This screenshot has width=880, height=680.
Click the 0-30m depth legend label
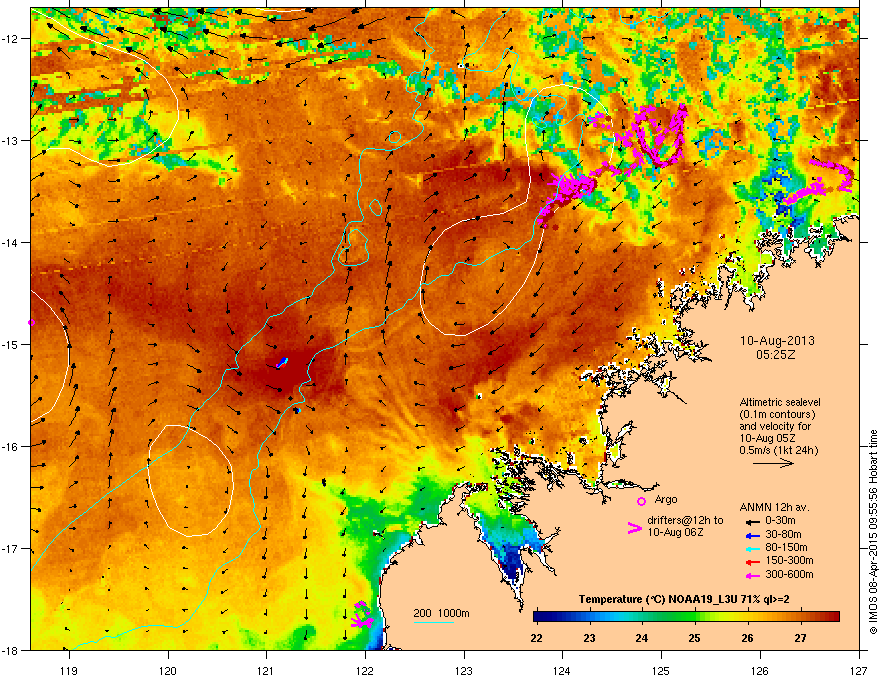(780, 521)
